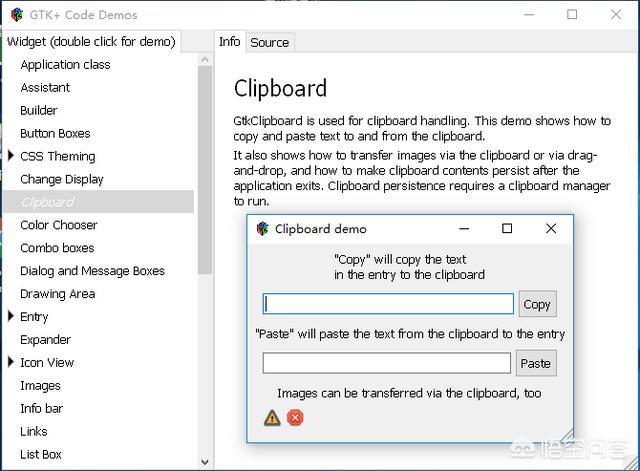Image resolution: width=640 pixels, height=471 pixels.
Task: Click the GTK+ Code Demos app icon
Action: coord(17,15)
